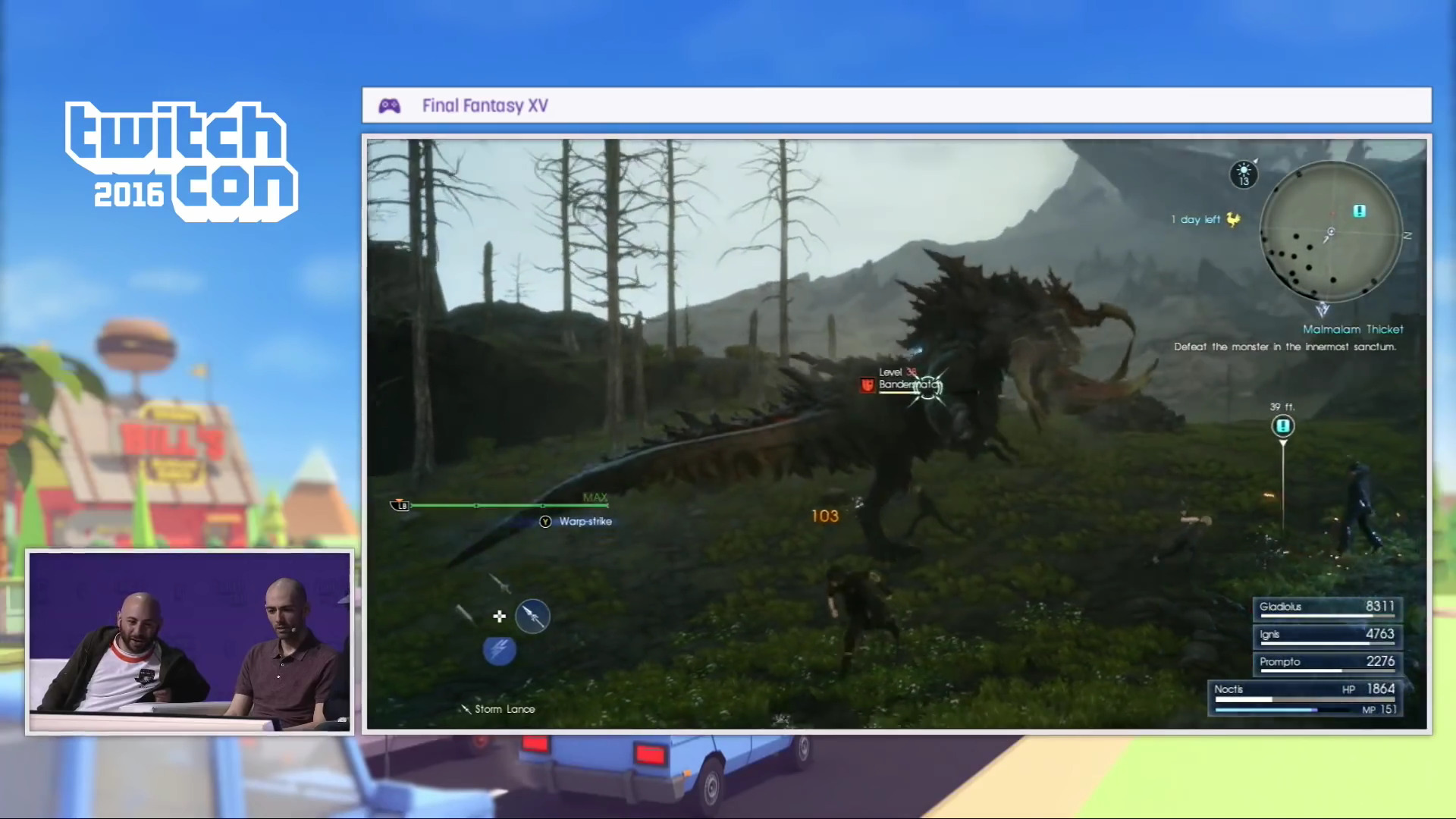Click the teal quest marker on the minimap

pyautogui.click(x=1359, y=211)
